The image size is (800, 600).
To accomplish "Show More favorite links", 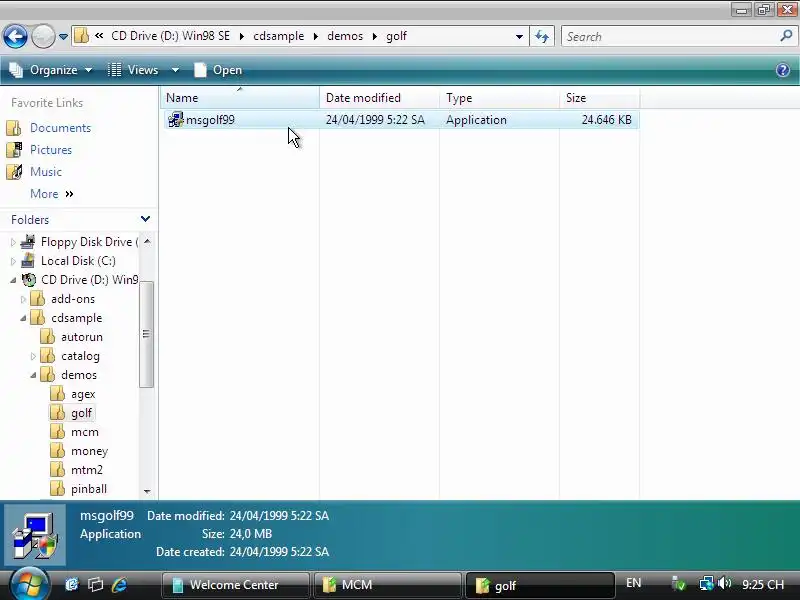I will 52,194.
